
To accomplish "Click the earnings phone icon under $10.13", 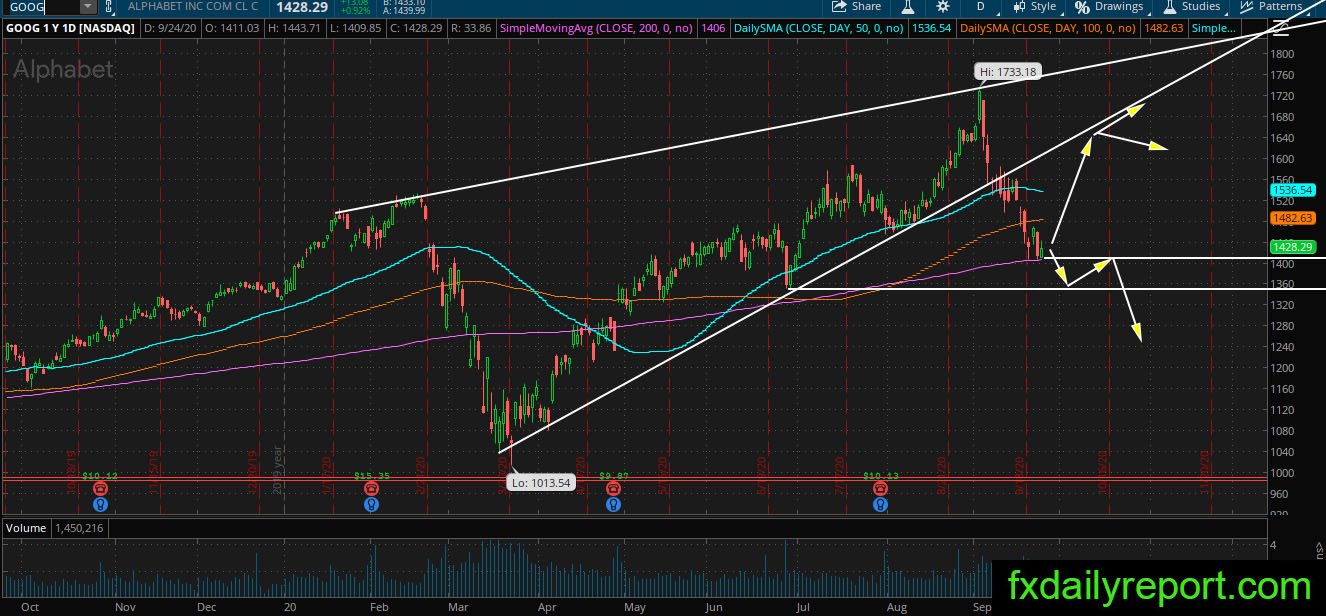I will (x=880, y=488).
